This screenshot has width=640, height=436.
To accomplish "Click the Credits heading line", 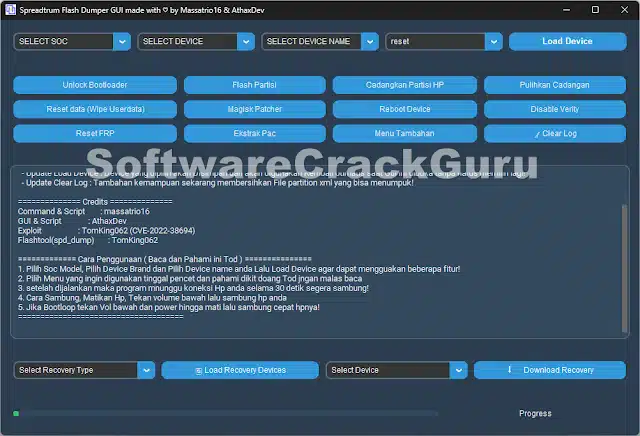I will tap(95, 202).
